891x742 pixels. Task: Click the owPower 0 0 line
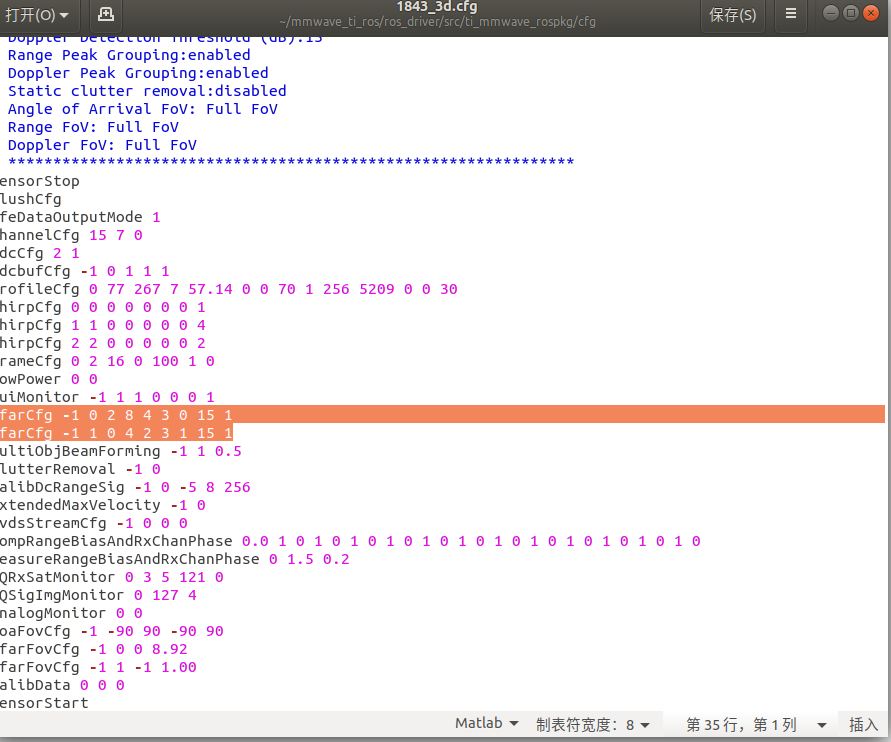49,380
